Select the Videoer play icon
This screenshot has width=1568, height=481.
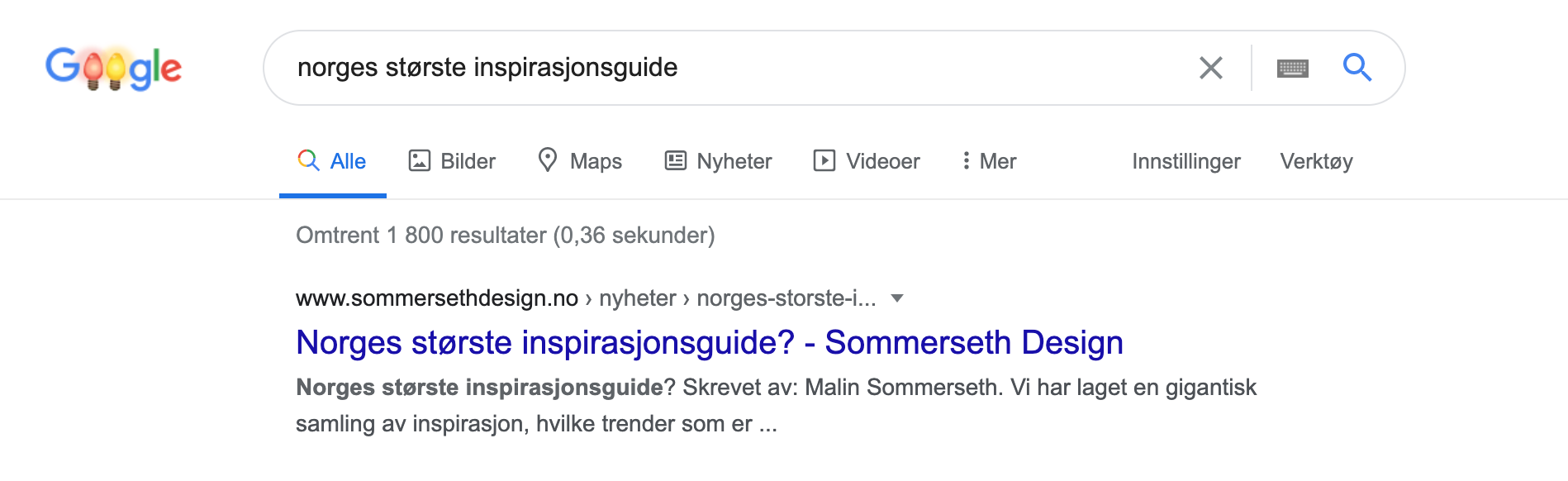[x=824, y=160]
